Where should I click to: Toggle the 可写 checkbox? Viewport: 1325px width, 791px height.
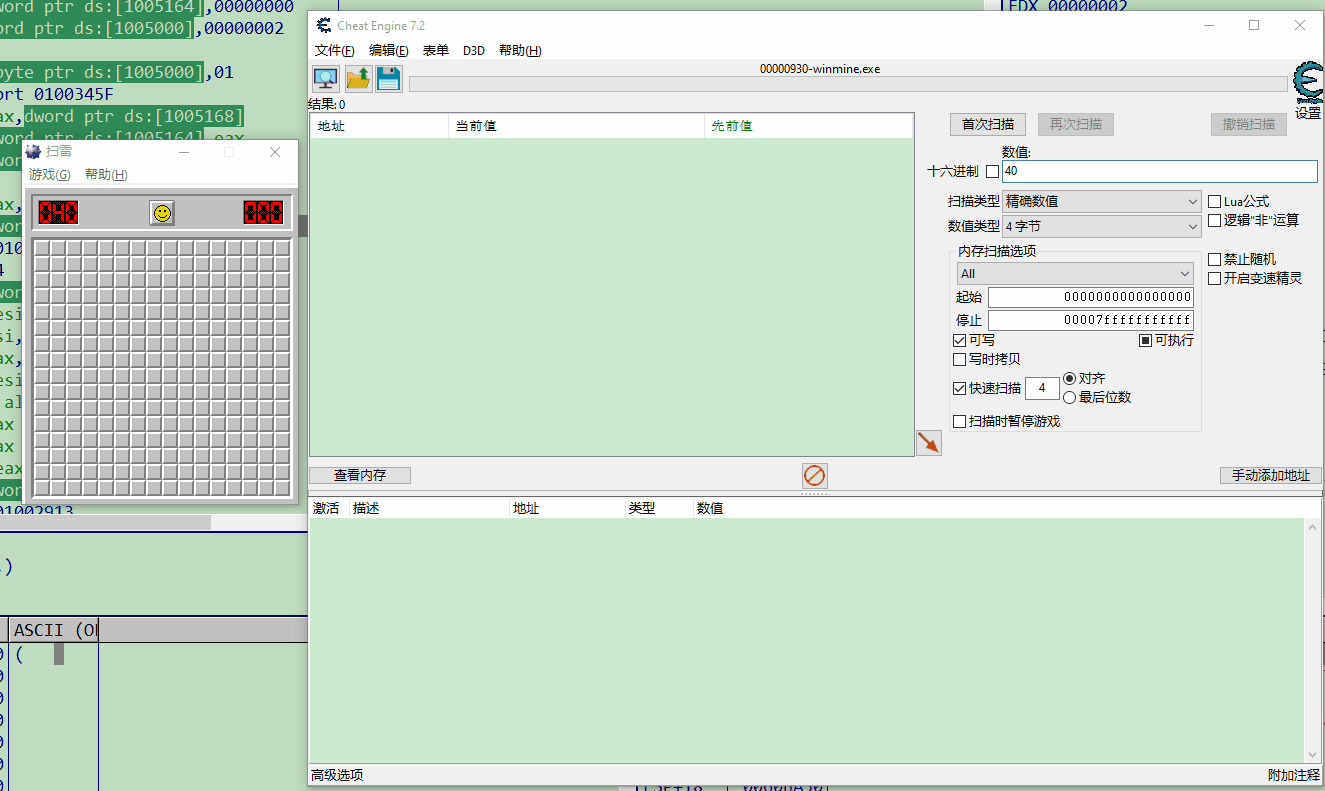(x=960, y=341)
